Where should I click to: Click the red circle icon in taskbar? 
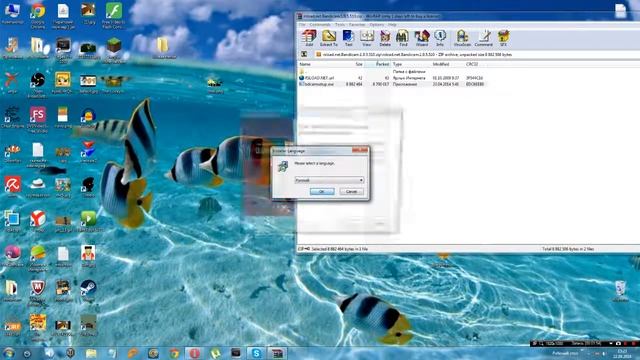[195, 353]
